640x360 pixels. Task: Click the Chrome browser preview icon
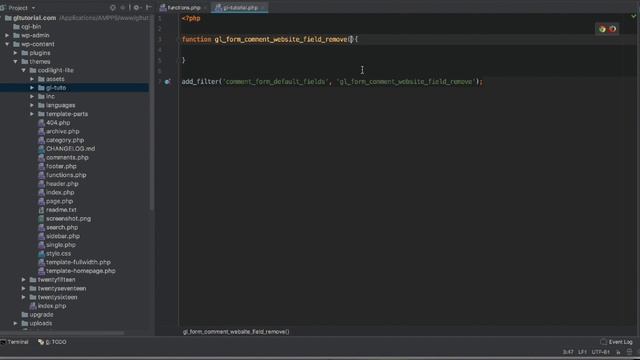[602, 29]
